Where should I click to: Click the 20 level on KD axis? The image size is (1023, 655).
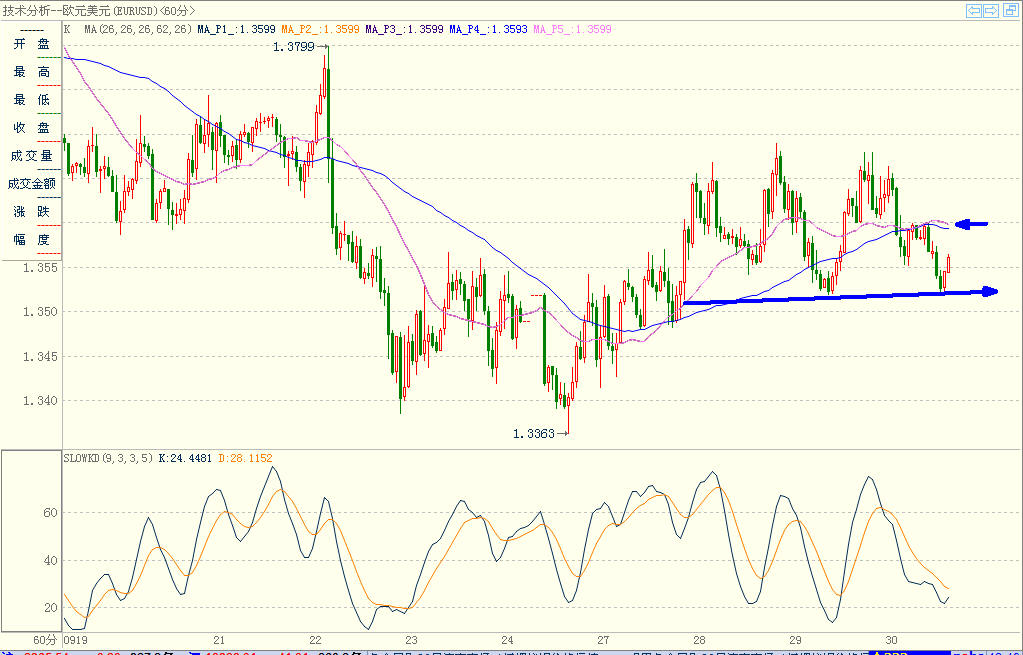pyautogui.click(x=50, y=608)
